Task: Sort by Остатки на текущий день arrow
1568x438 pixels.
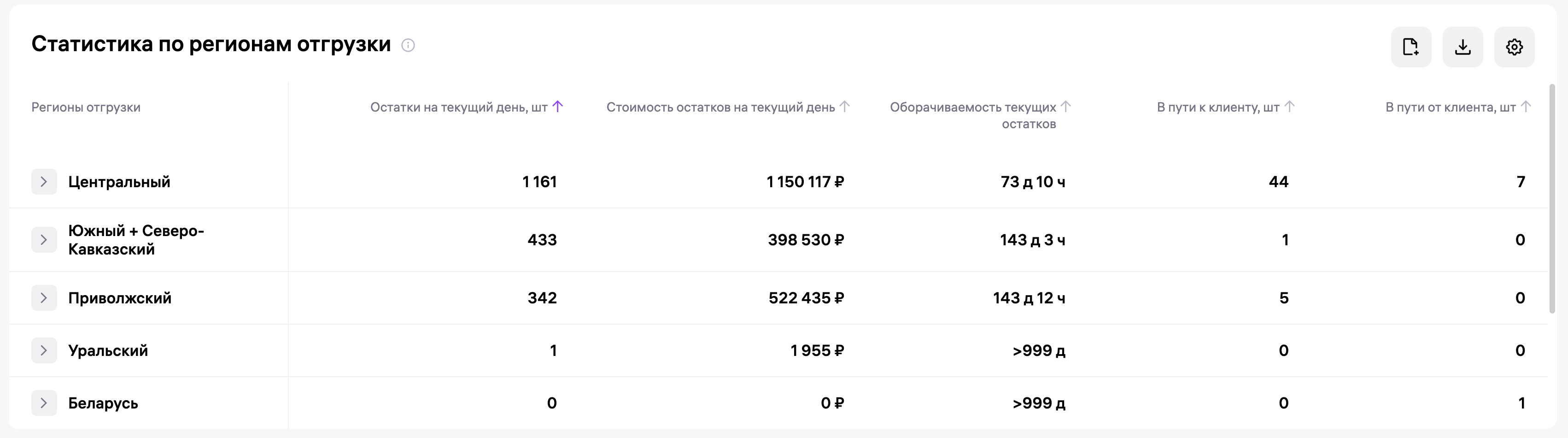Action: point(557,107)
